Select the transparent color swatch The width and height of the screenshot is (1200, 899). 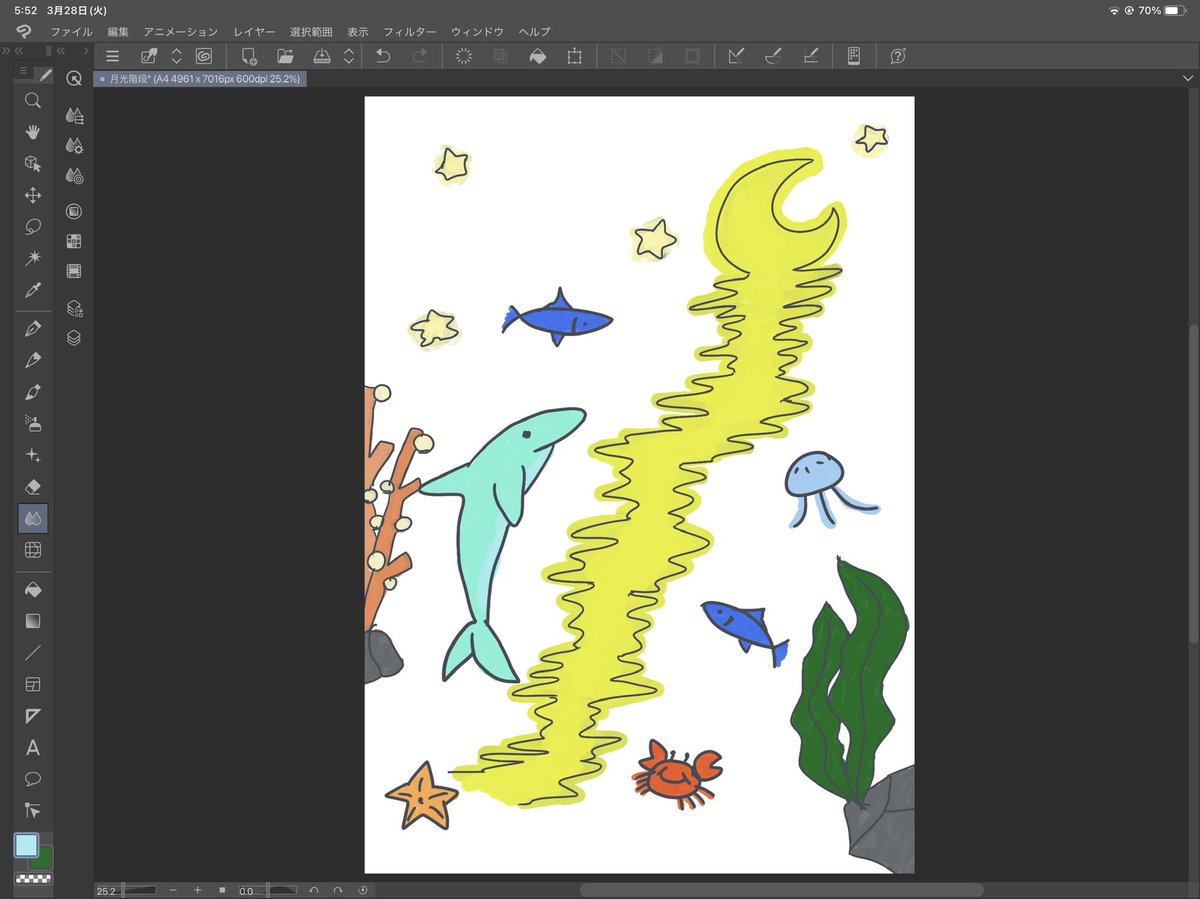click(x=33, y=879)
